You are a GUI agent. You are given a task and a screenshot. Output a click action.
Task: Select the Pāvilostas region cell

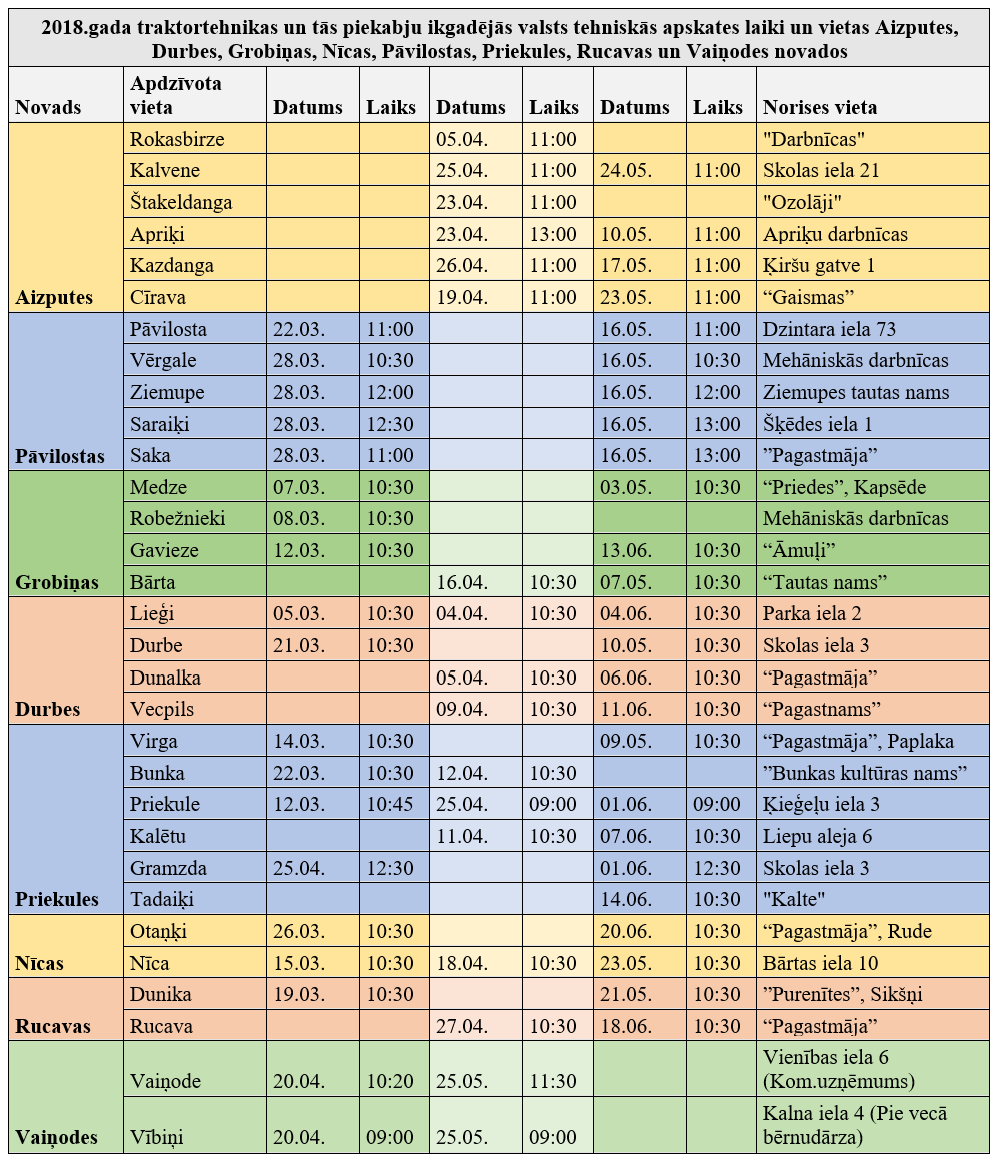pyautogui.click(x=60, y=456)
